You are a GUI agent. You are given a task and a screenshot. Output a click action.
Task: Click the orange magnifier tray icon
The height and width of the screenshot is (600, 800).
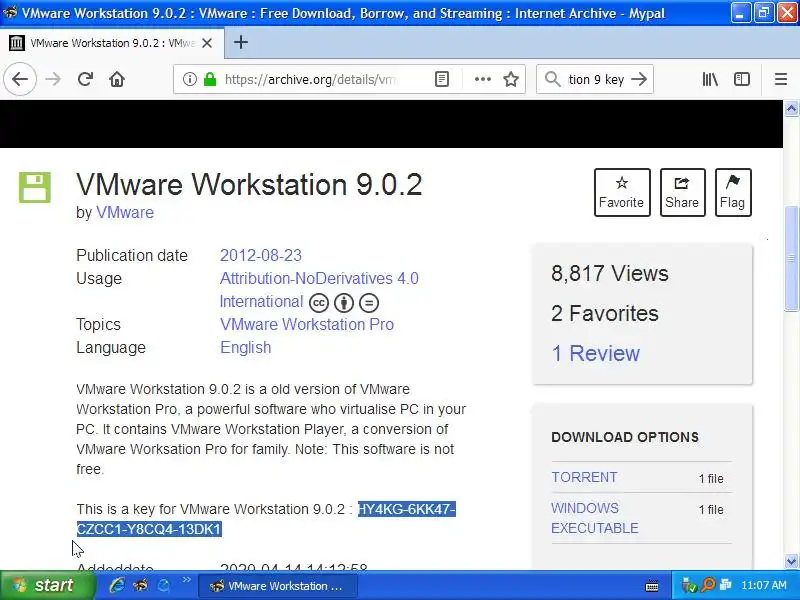(x=708, y=585)
